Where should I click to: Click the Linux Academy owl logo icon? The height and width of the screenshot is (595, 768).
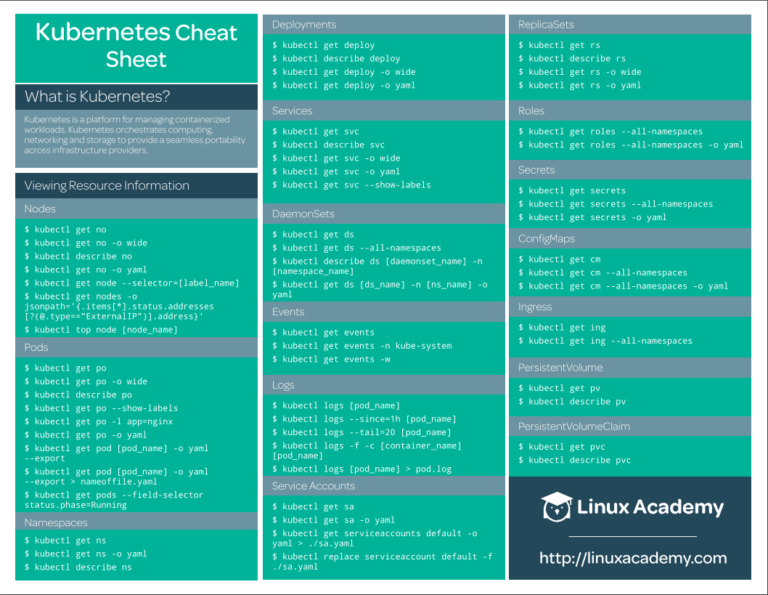[557, 507]
